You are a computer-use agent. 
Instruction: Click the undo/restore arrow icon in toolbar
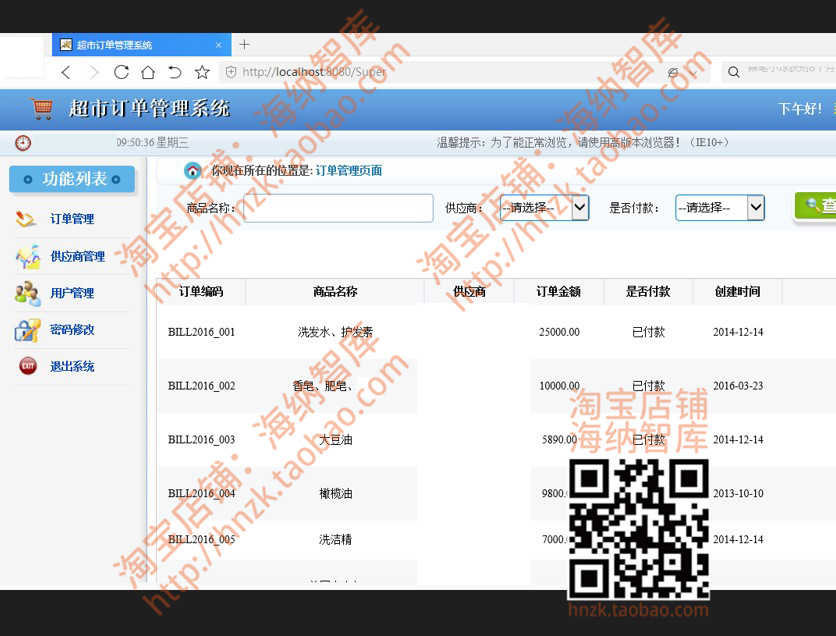coord(175,72)
